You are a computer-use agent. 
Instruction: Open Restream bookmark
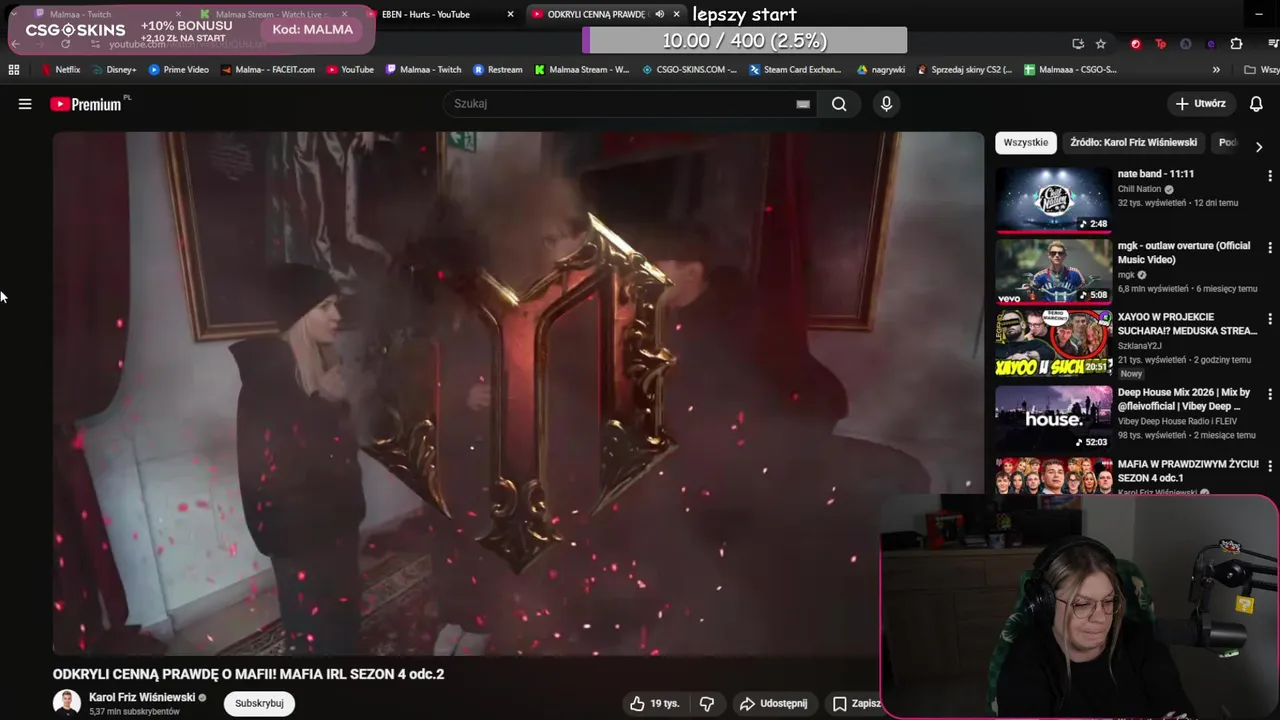point(498,70)
